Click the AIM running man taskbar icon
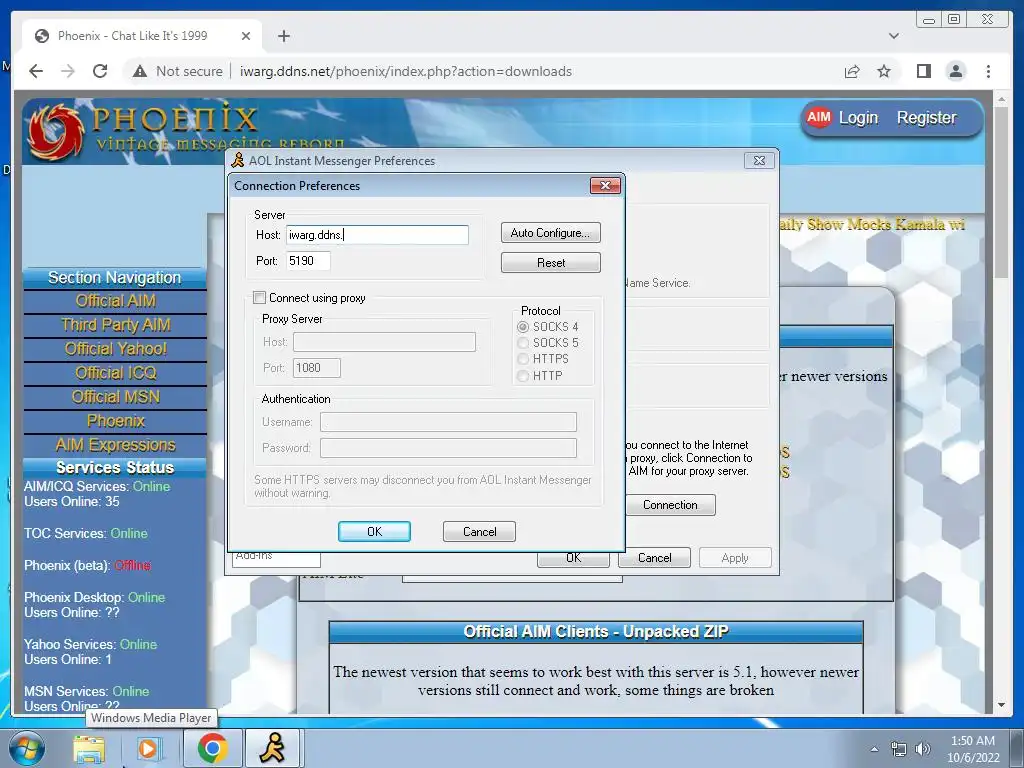This screenshot has width=1024, height=768. point(272,748)
